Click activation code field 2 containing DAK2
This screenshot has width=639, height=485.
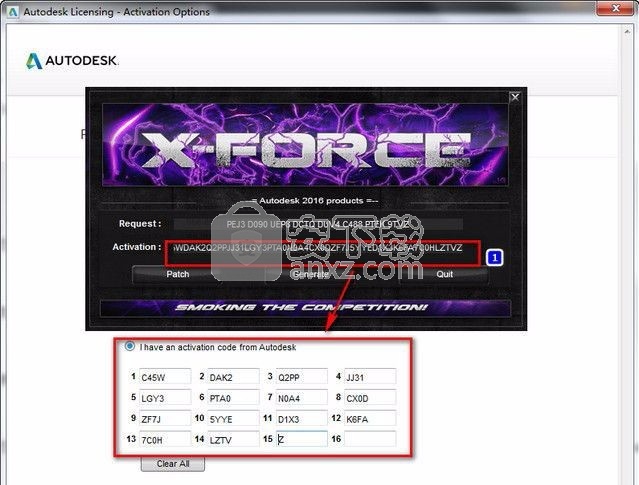(x=233, y=377)
